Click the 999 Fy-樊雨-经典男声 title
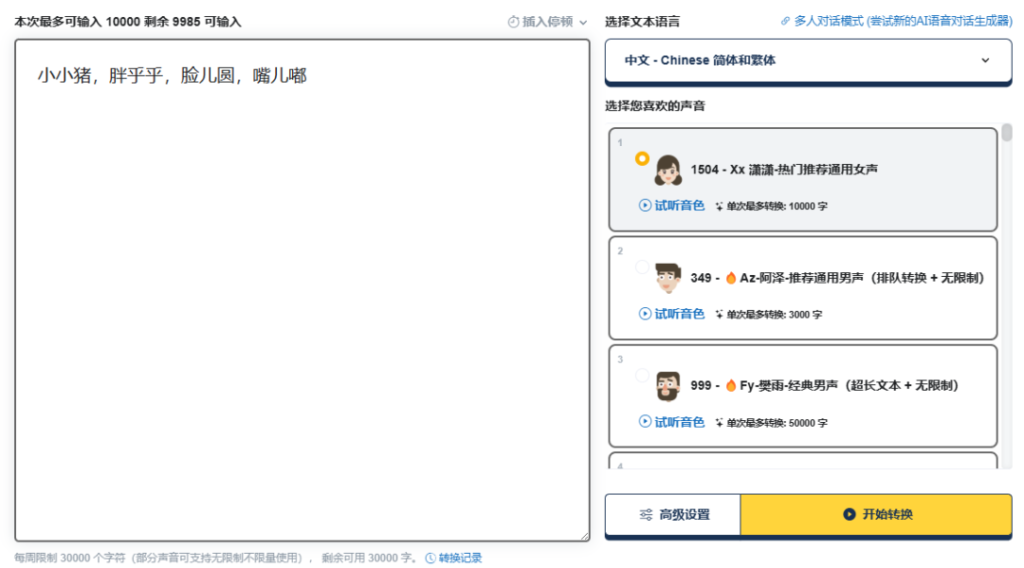Screen dimensions: 1024x568 824,386
